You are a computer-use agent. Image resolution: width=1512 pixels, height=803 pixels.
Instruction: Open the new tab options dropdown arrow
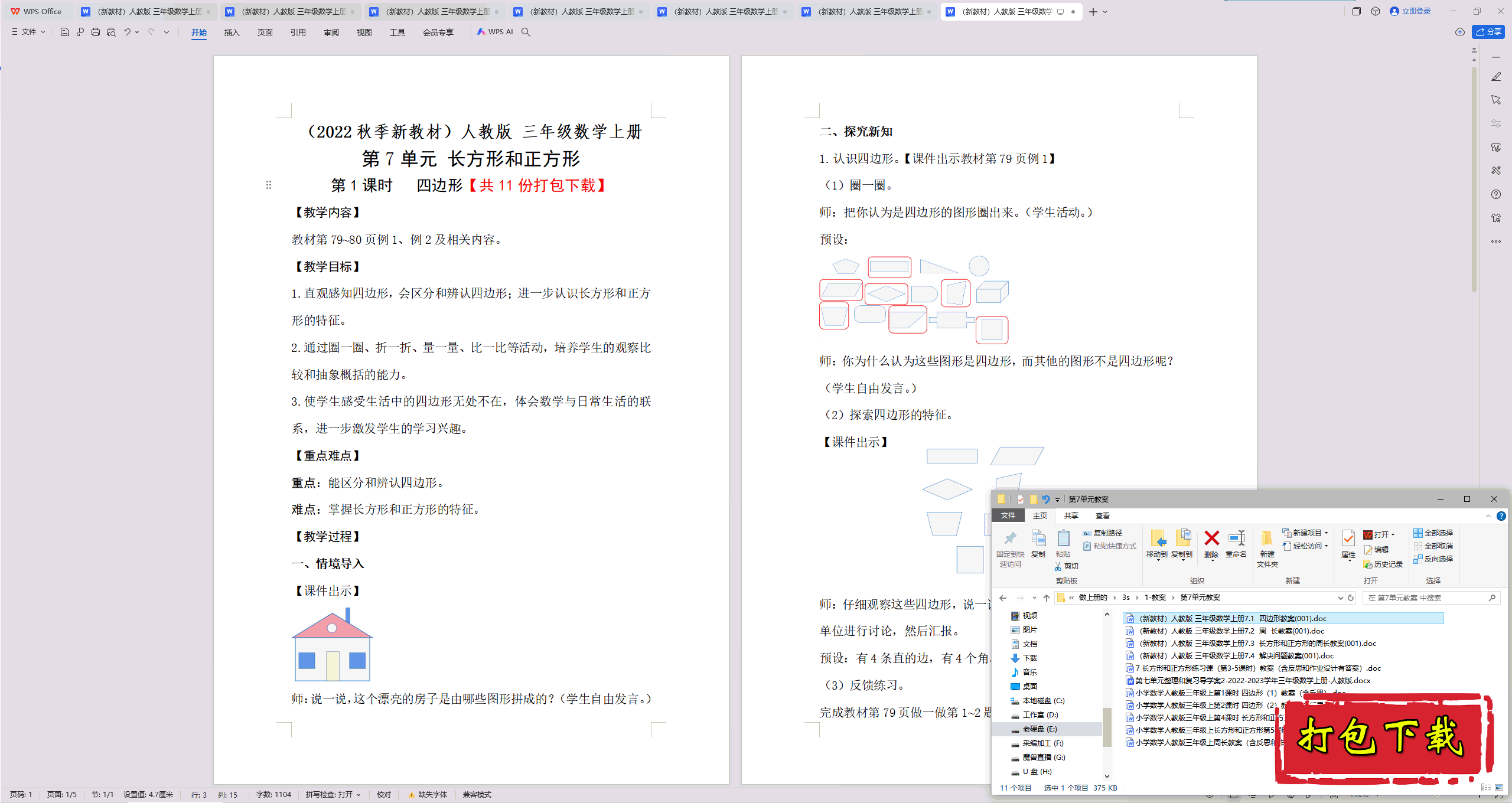(x=1106, y=12)
